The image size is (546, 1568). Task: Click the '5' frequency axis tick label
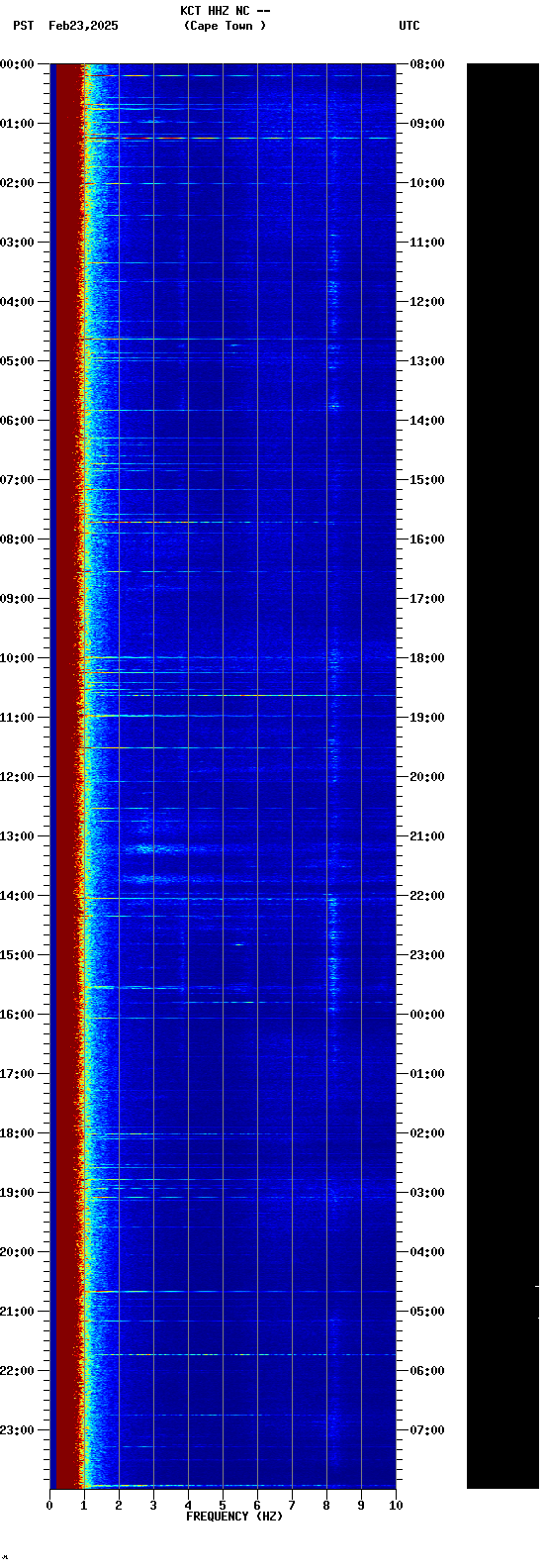click(x=223, y=1506)
